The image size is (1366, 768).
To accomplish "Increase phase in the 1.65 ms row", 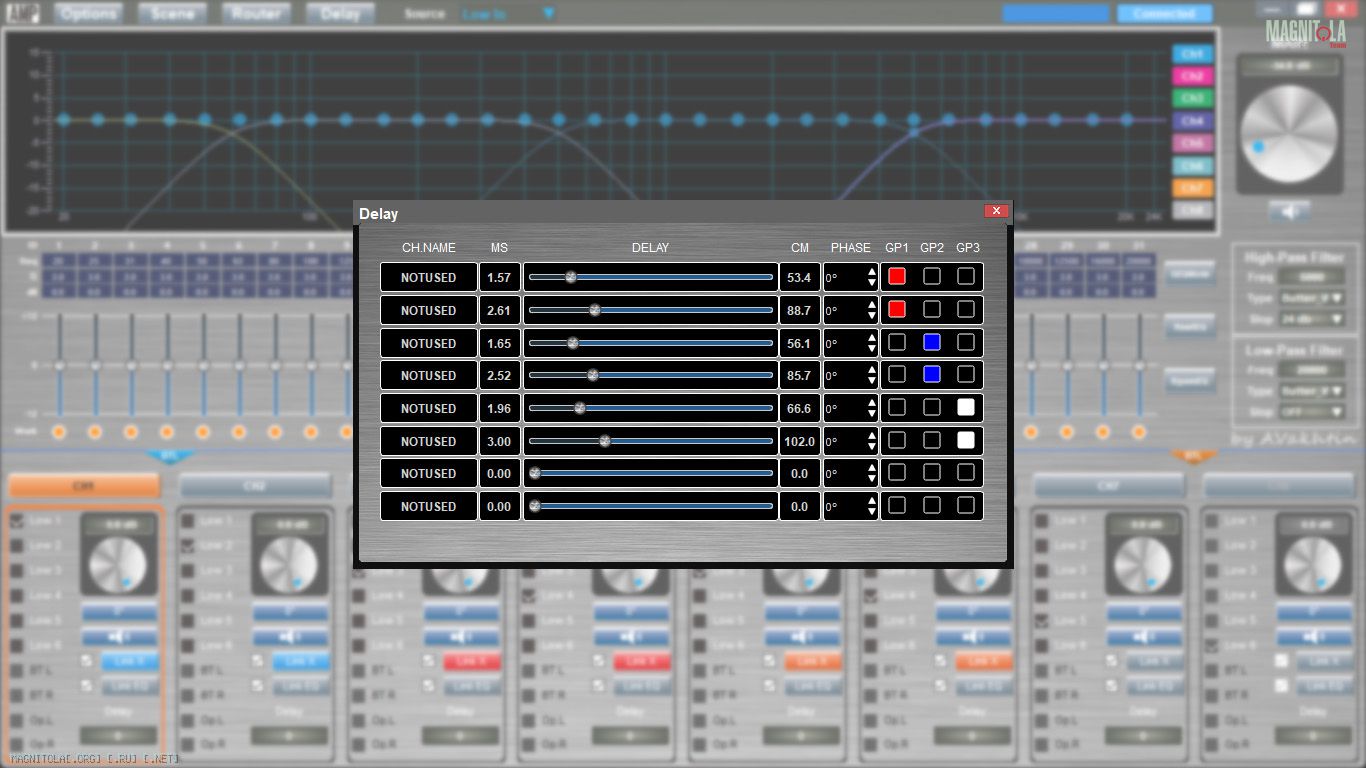I will pos(871,337).
